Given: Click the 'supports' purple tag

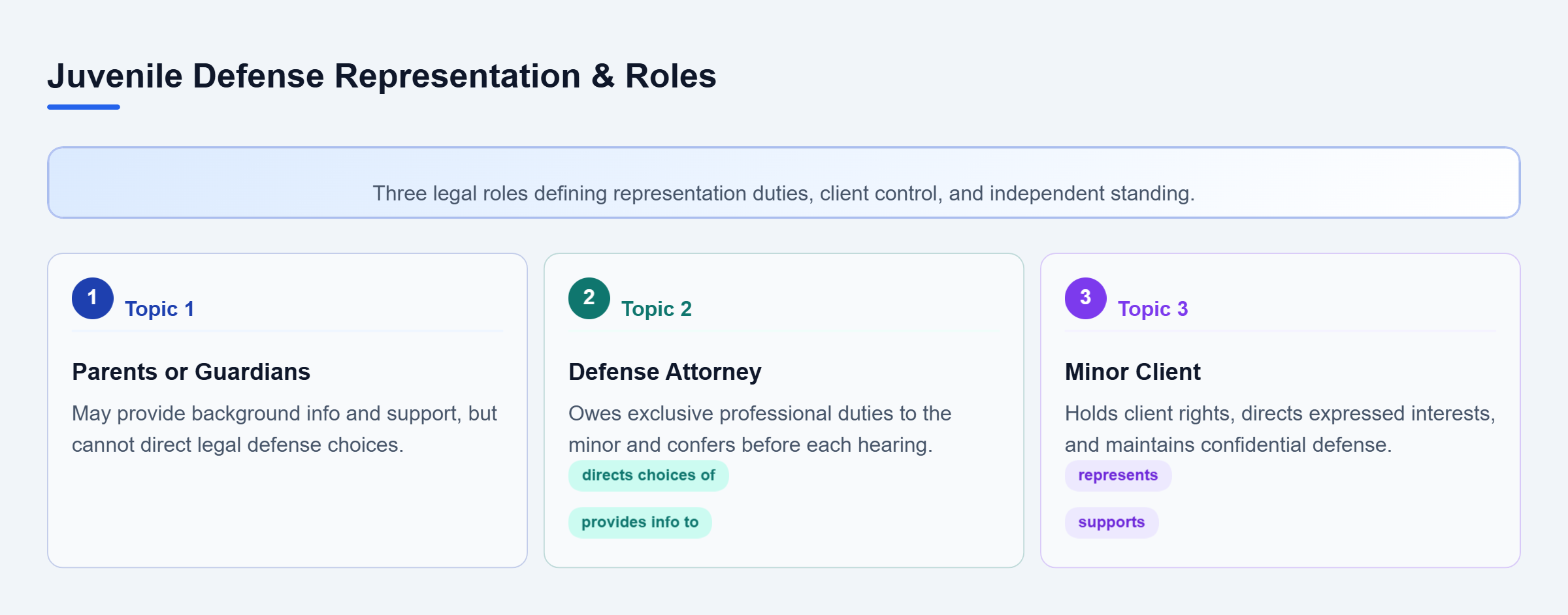Looking at the screenshot, I should (x=1111, y=522).
